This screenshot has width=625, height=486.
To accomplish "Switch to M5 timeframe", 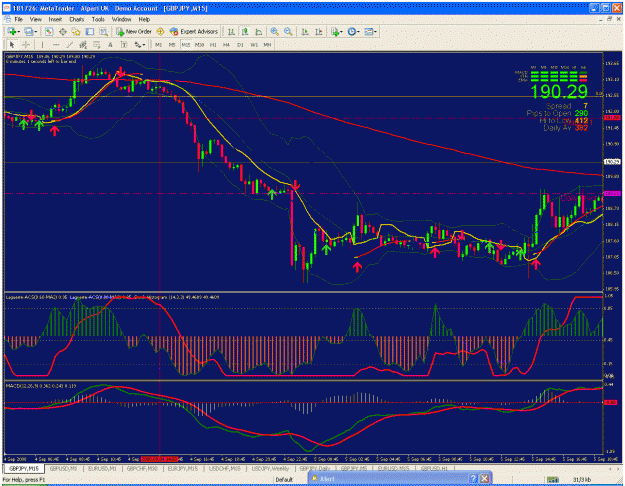I will click(172, 45).
